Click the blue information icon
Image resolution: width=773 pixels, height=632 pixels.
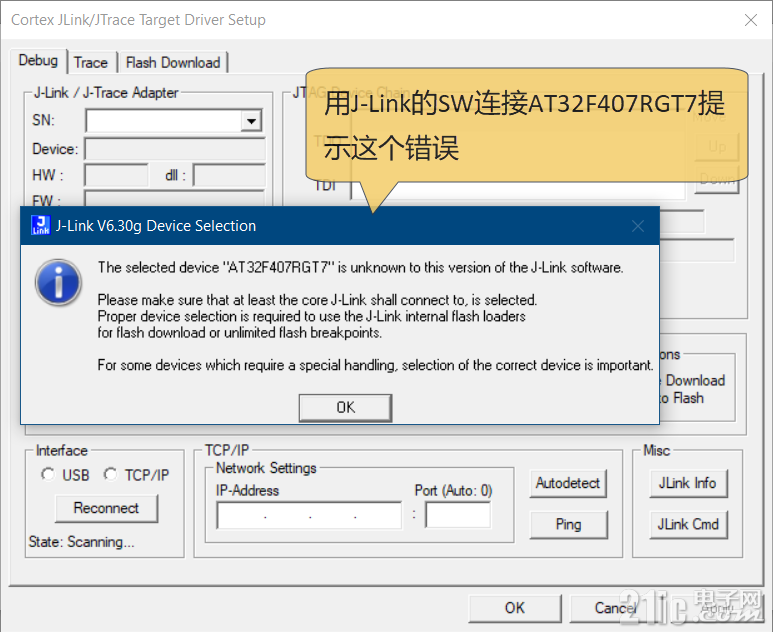click(x=59, y=282)
